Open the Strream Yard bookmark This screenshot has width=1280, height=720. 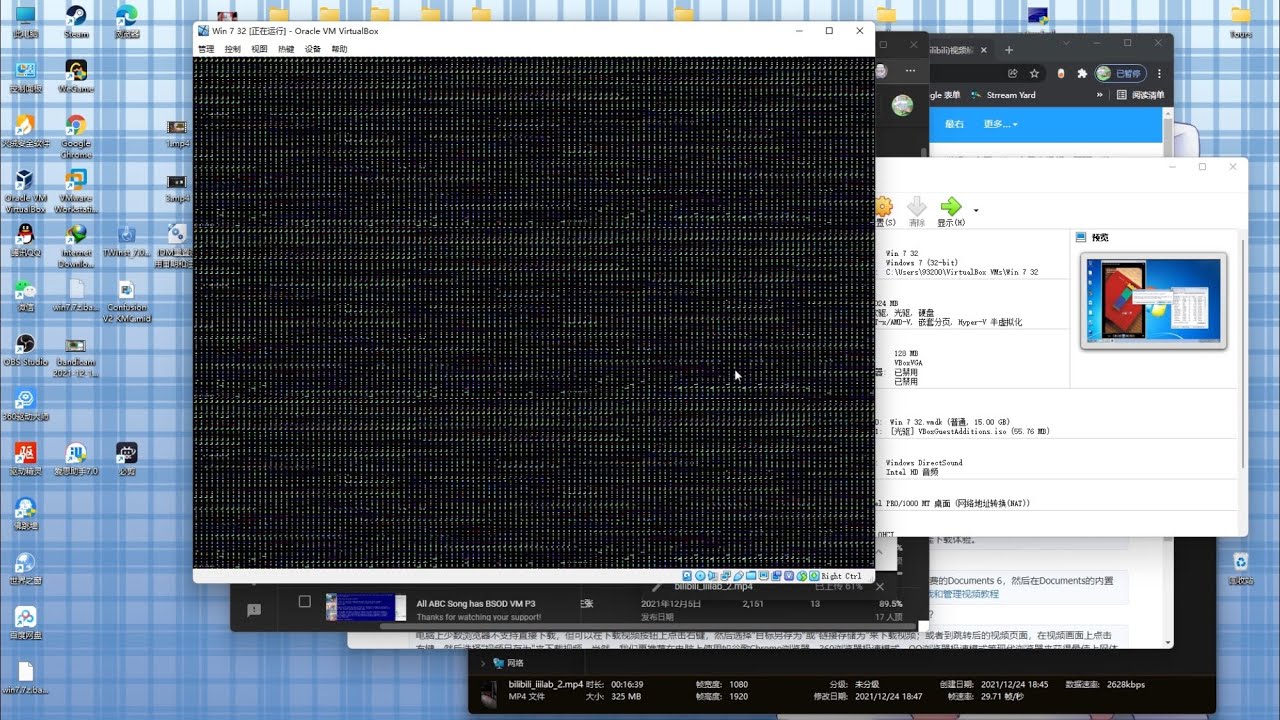(x=1004, y=95)
